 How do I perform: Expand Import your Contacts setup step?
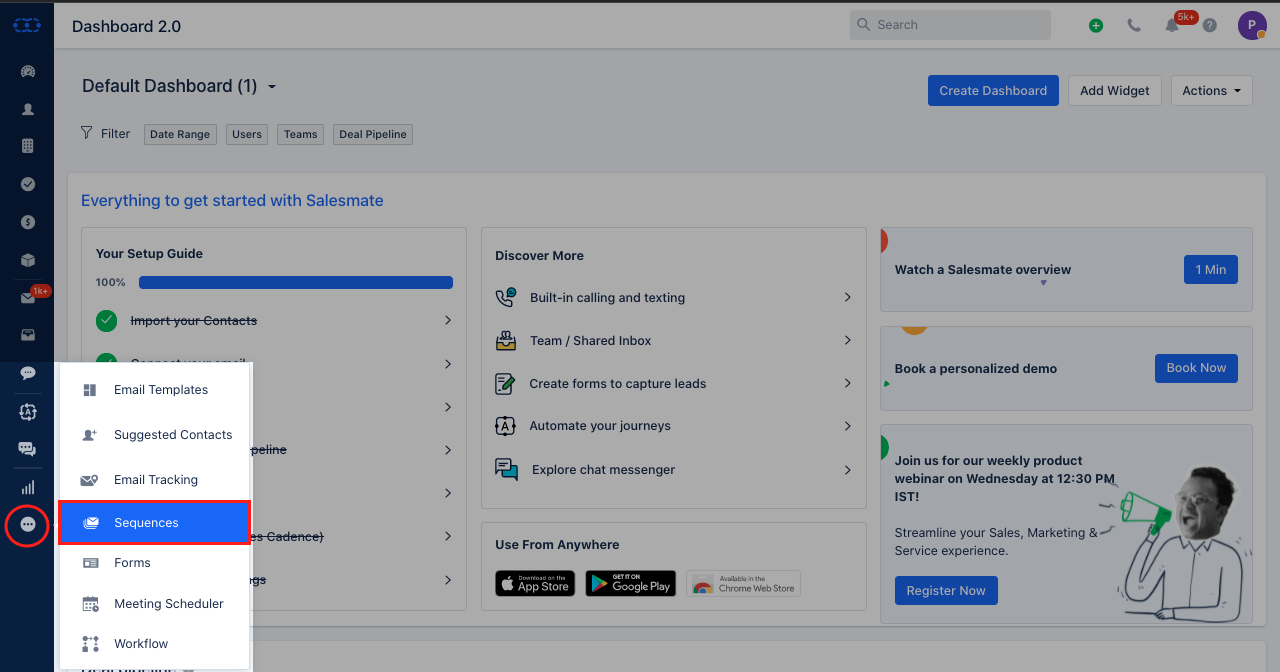(448, 321)
